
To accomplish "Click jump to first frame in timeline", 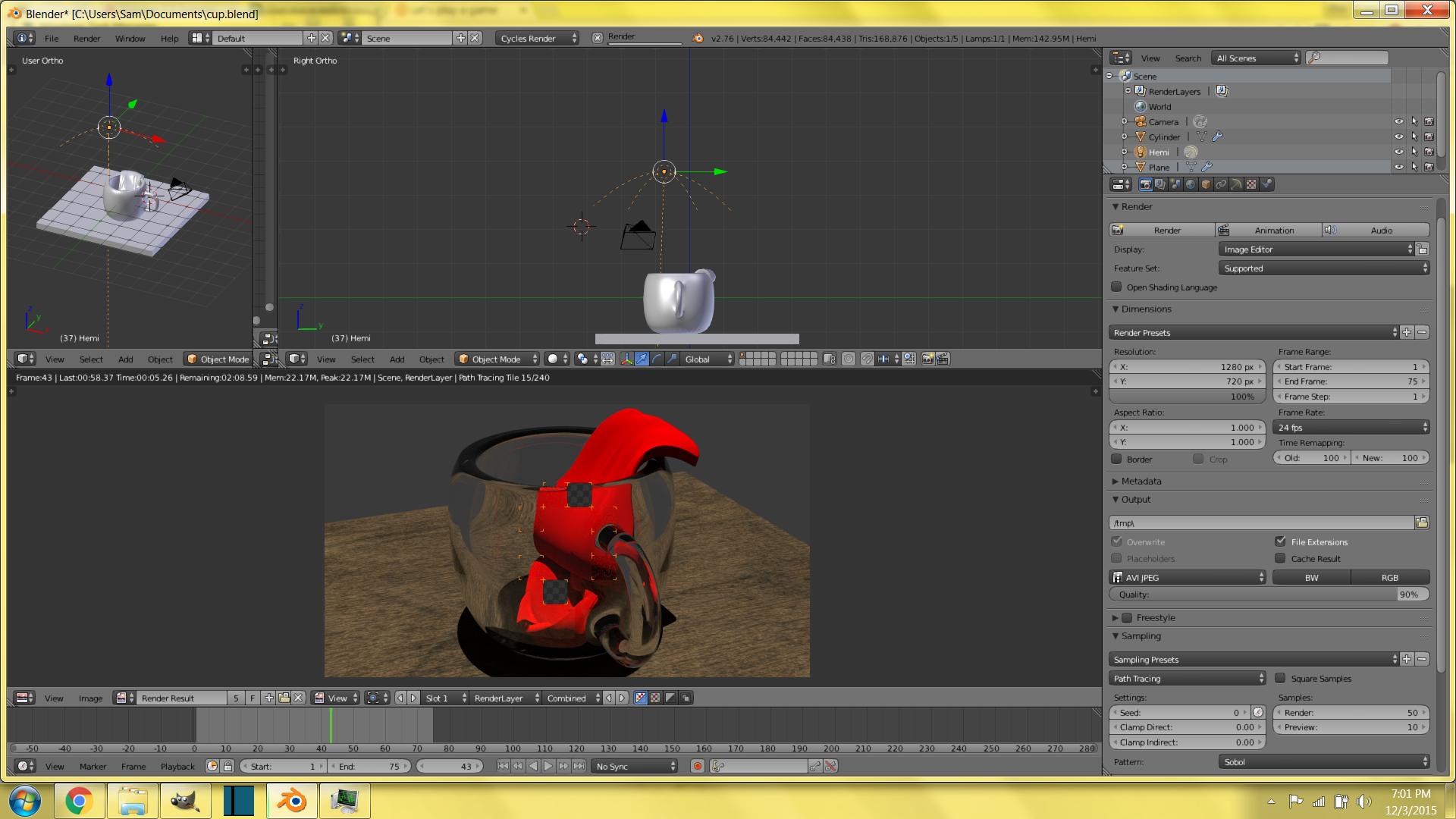I will 503,766.
